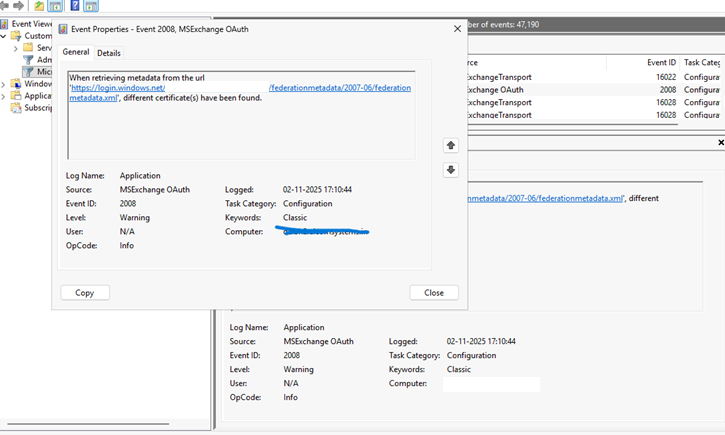The image size is (725, 435).
Task: Click the Logged date value in preview pane
Action: click(x=481, y=341)
